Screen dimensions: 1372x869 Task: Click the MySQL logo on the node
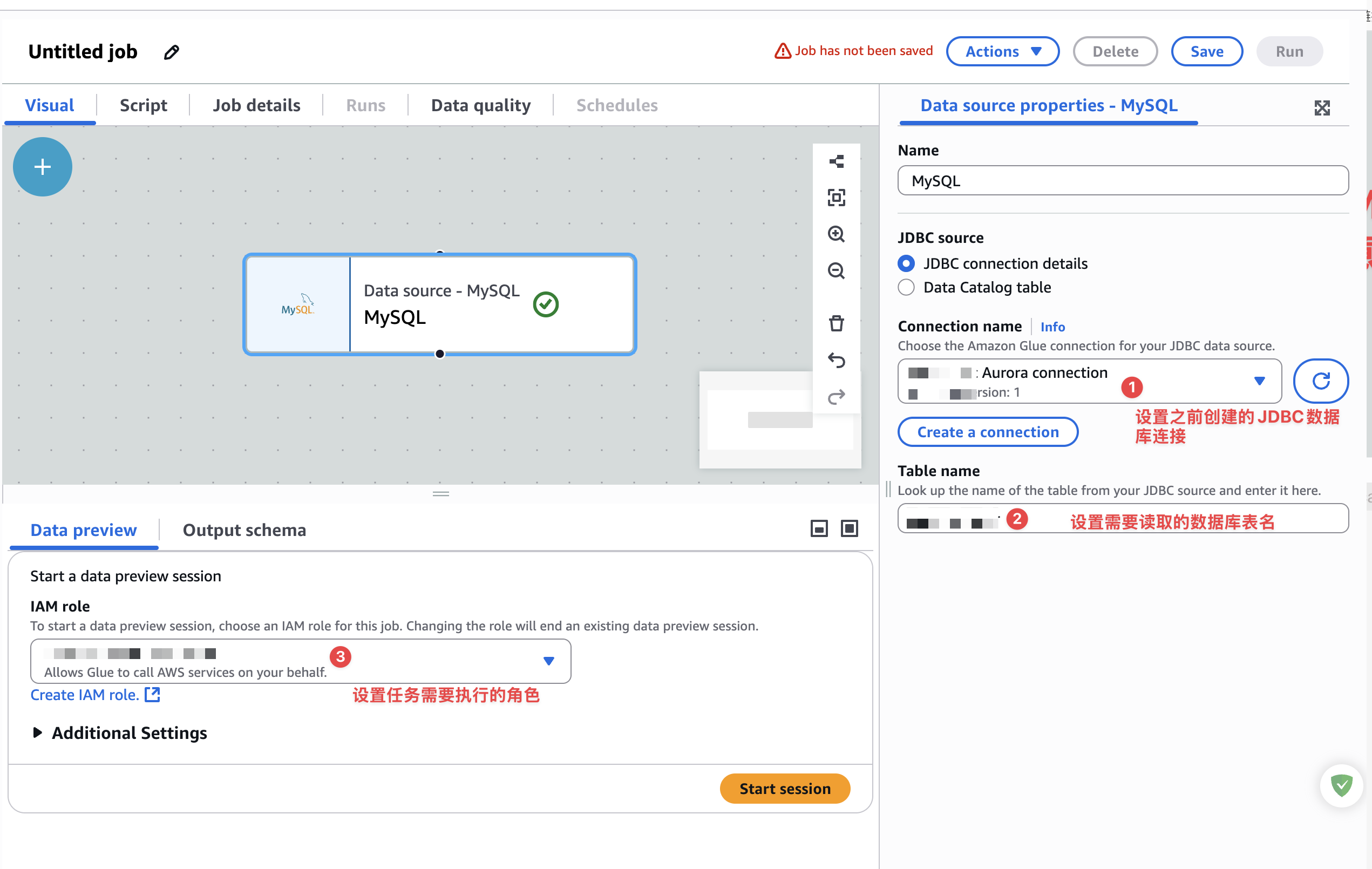pos(297,304)
